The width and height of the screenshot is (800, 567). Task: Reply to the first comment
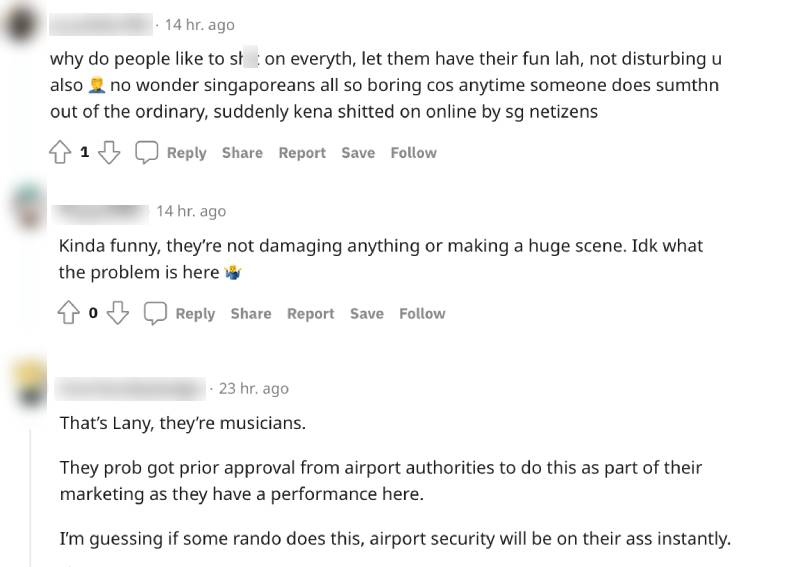186,153
